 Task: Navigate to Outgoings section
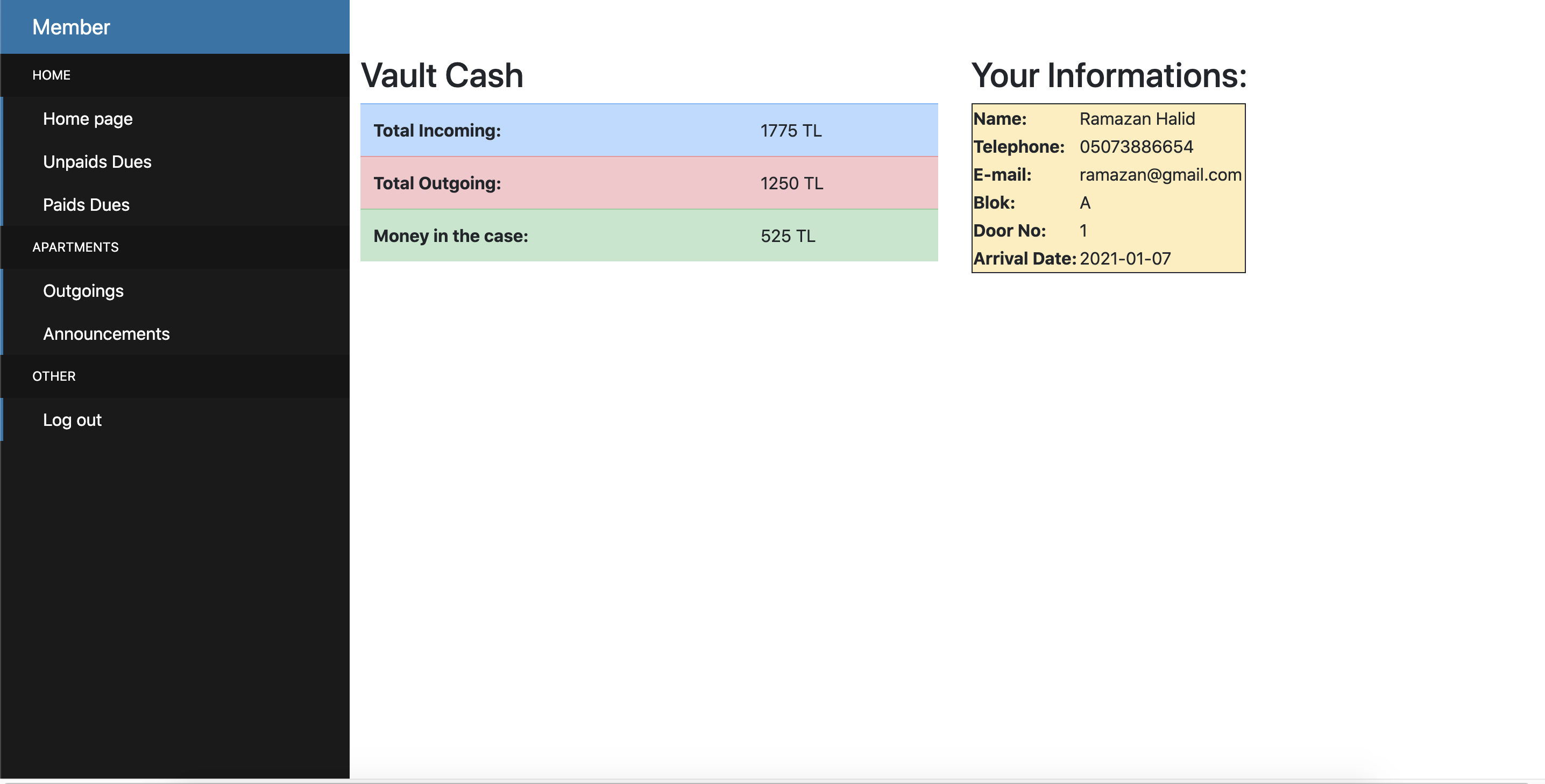(x=83, y=291)
